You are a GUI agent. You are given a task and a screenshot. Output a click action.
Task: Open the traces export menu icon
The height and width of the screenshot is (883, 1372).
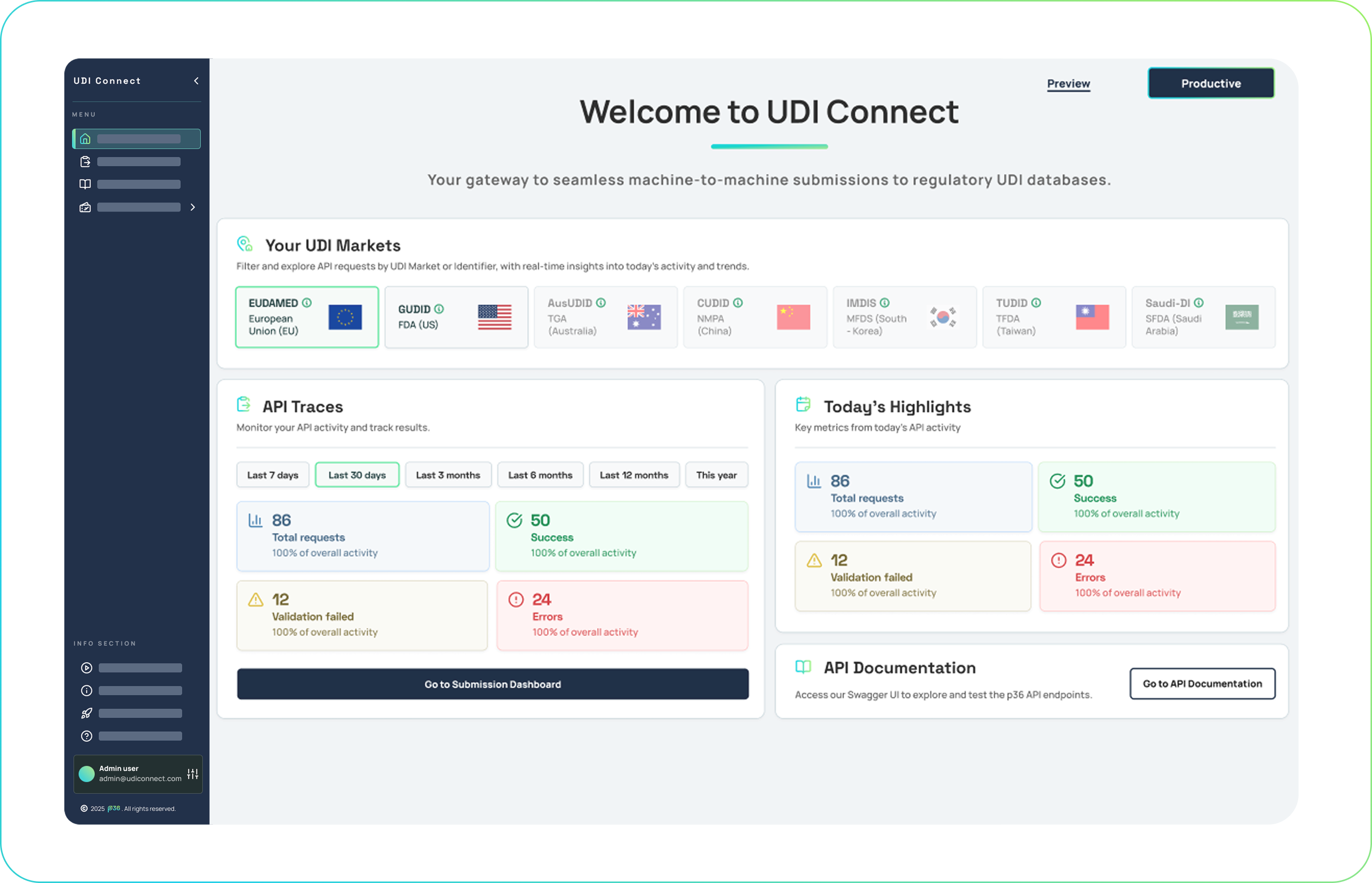(85, 162)
